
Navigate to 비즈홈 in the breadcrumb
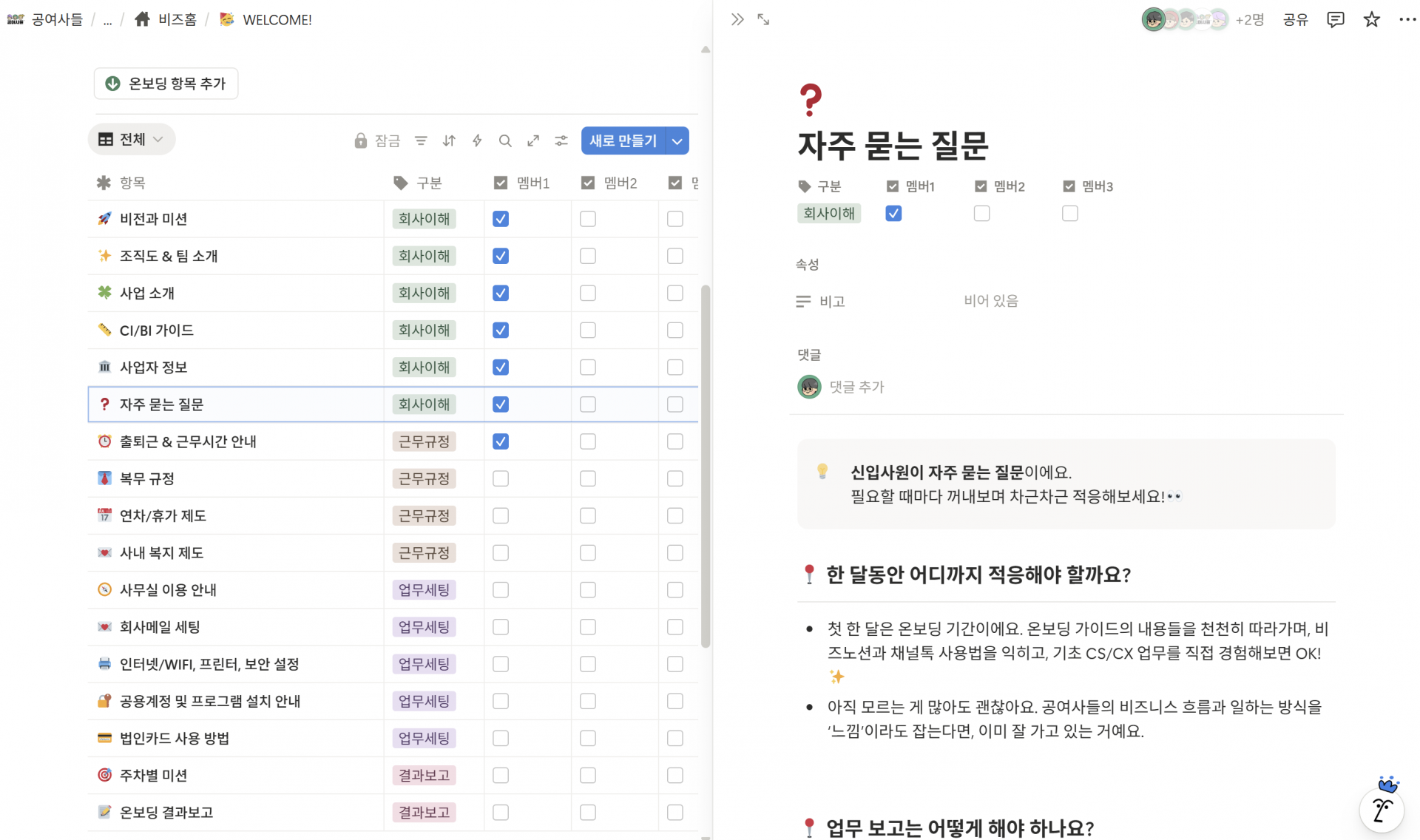pos(176,19)
